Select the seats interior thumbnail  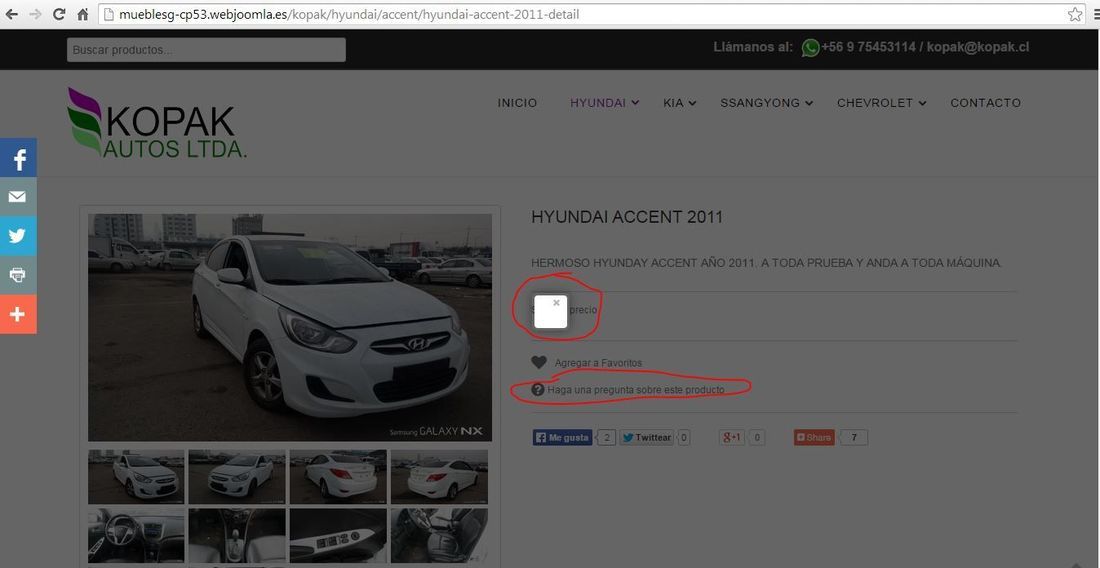[439, 536]
